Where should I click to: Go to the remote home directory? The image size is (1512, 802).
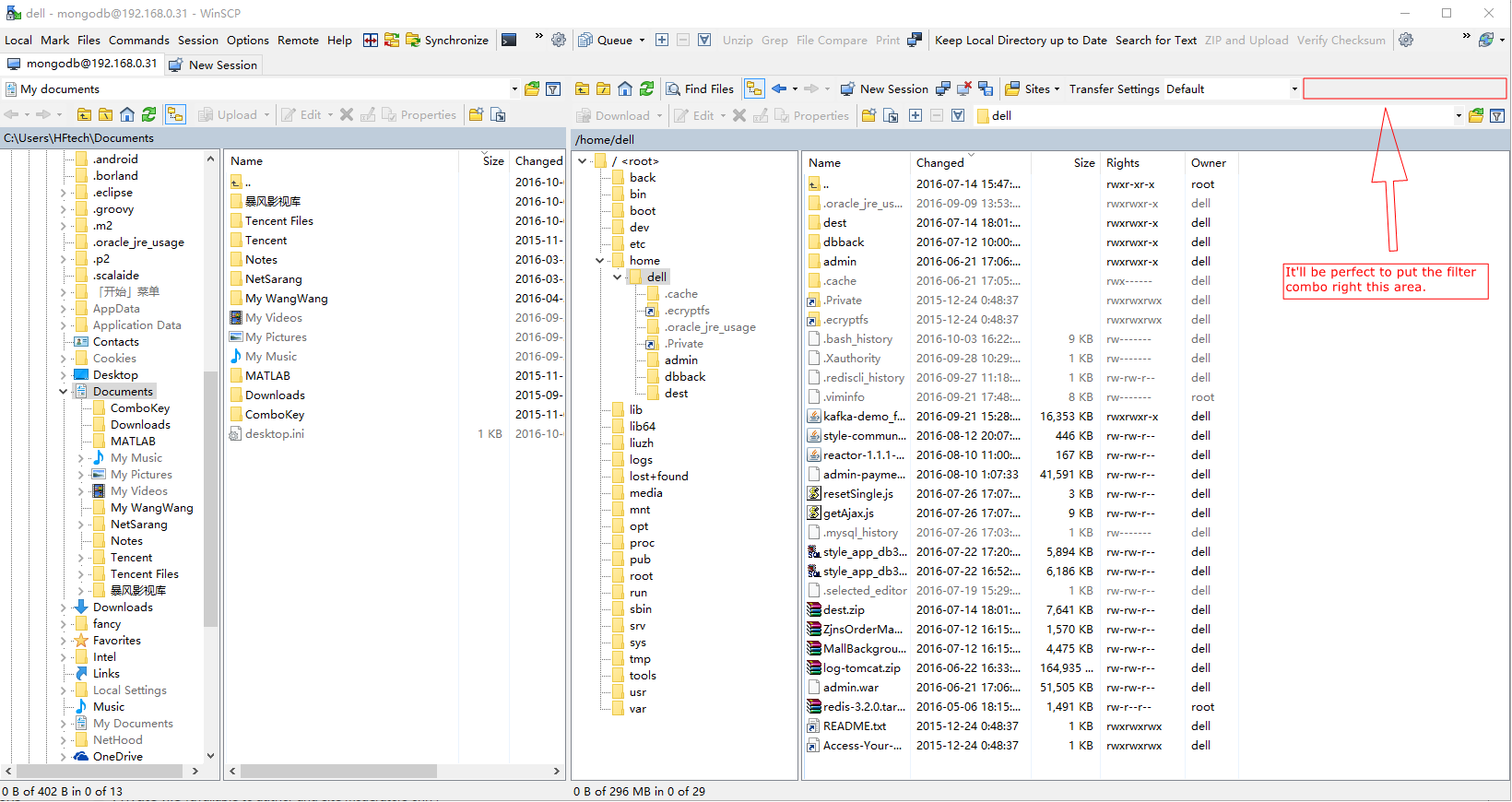pyautogui.click(x=625, y=88)
